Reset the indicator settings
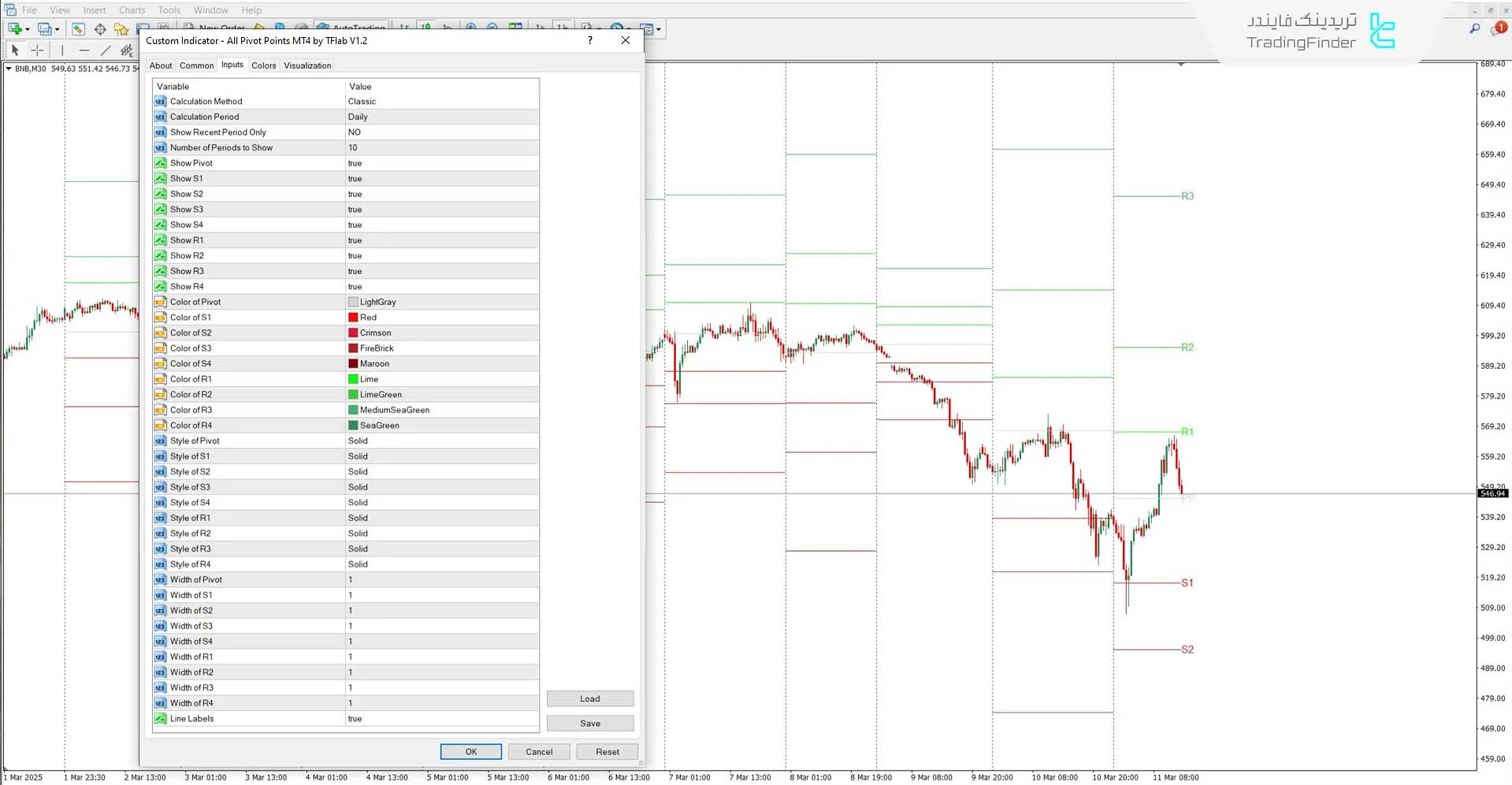The height and width of the screenshot is (785, 1512). point(607,751)
